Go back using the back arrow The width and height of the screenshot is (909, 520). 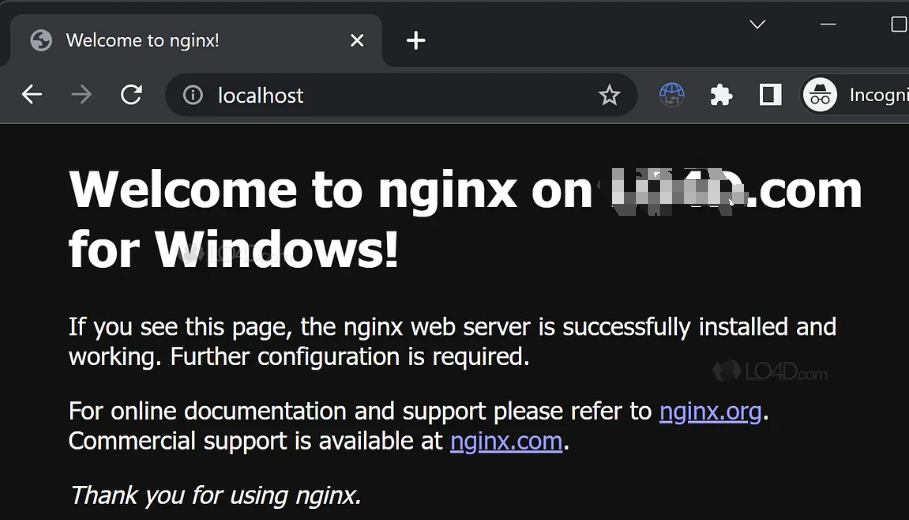tap(32, 95)
